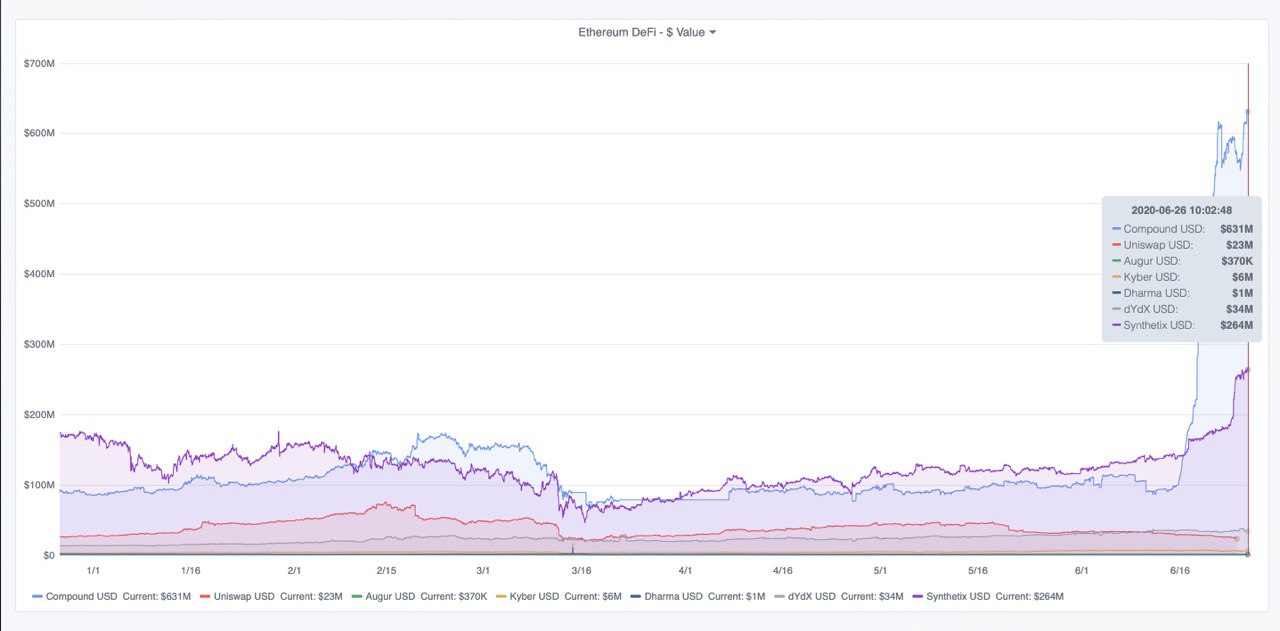
Task: Click the $500M y-axis label
Action: point(39,203)
